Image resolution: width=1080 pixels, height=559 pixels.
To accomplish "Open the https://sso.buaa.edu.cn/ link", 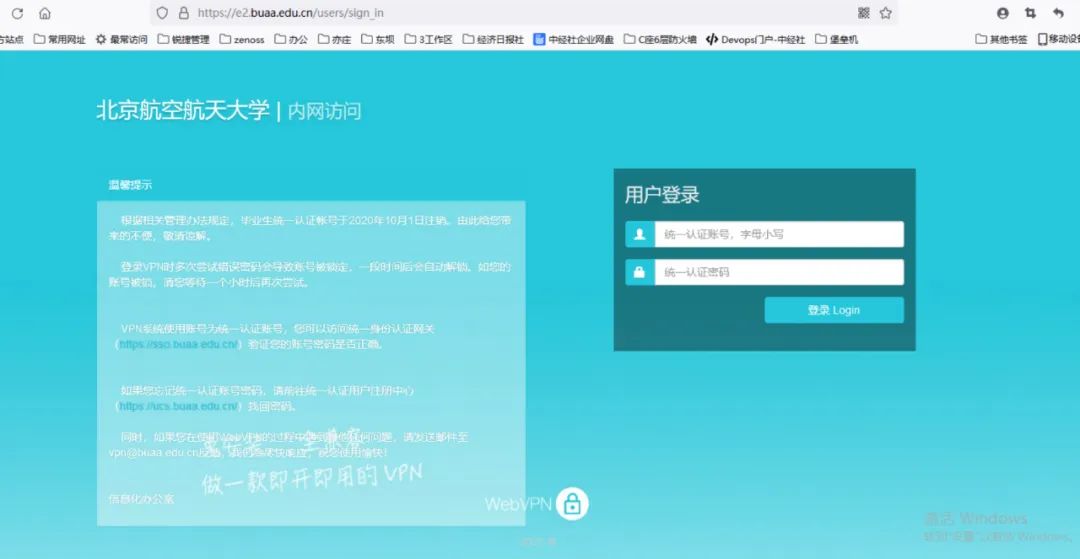I will point(178,344).
